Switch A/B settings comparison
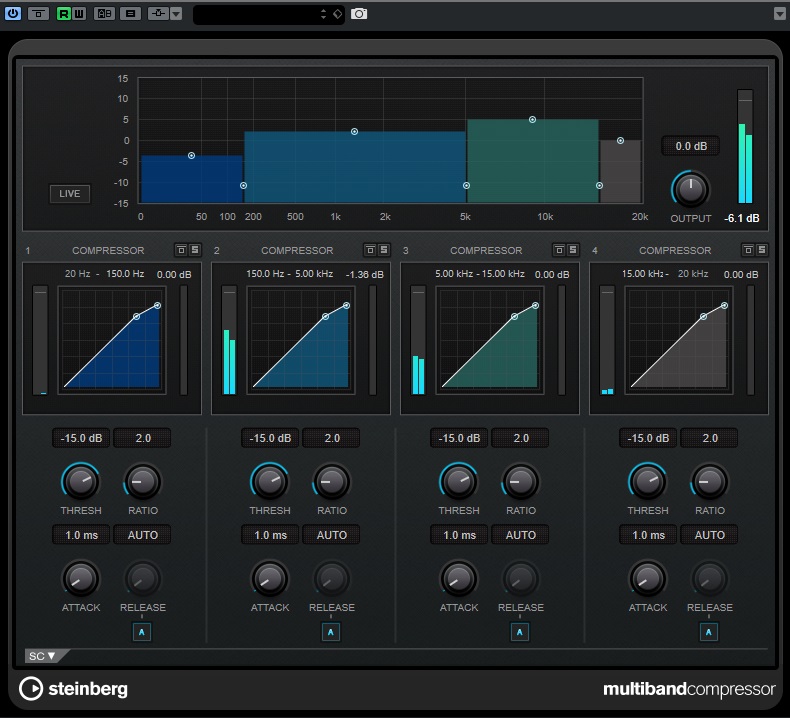 point(104,14)
